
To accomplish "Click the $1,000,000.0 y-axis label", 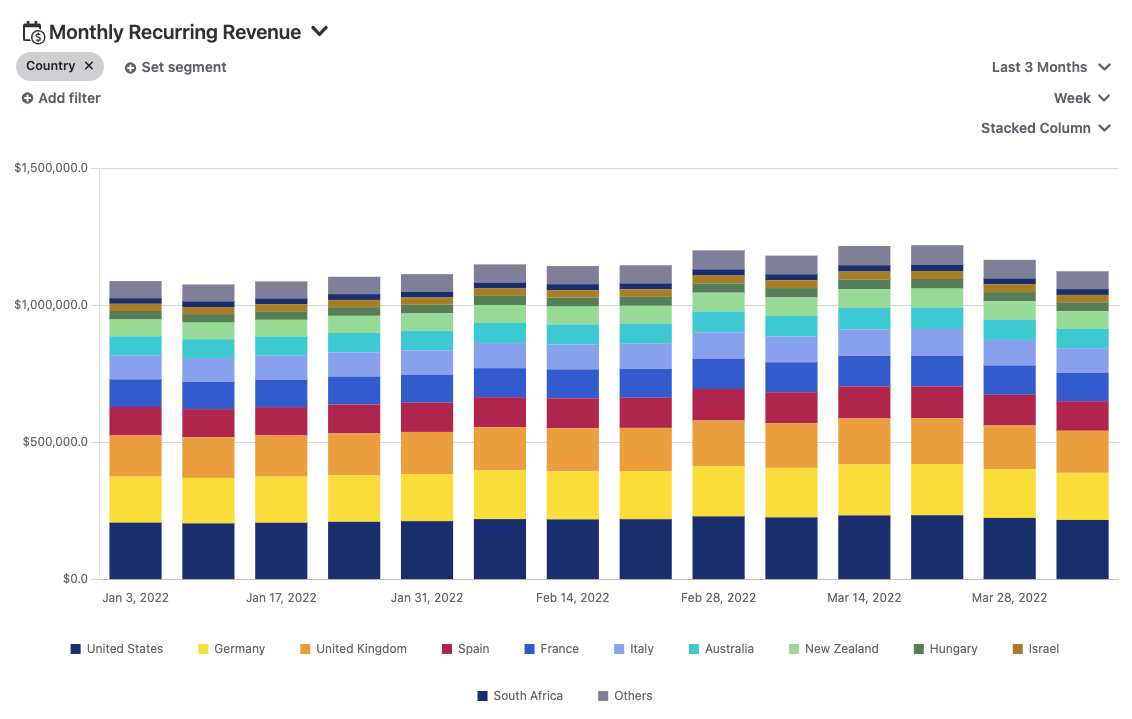I will [51, 305].
